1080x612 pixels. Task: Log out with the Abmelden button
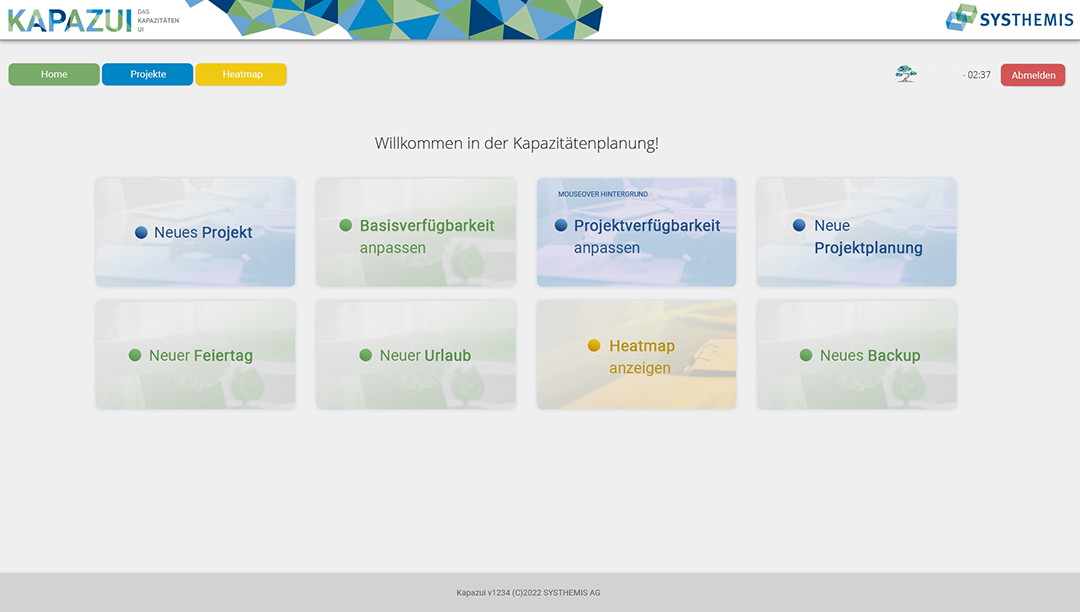[1033, 75]
